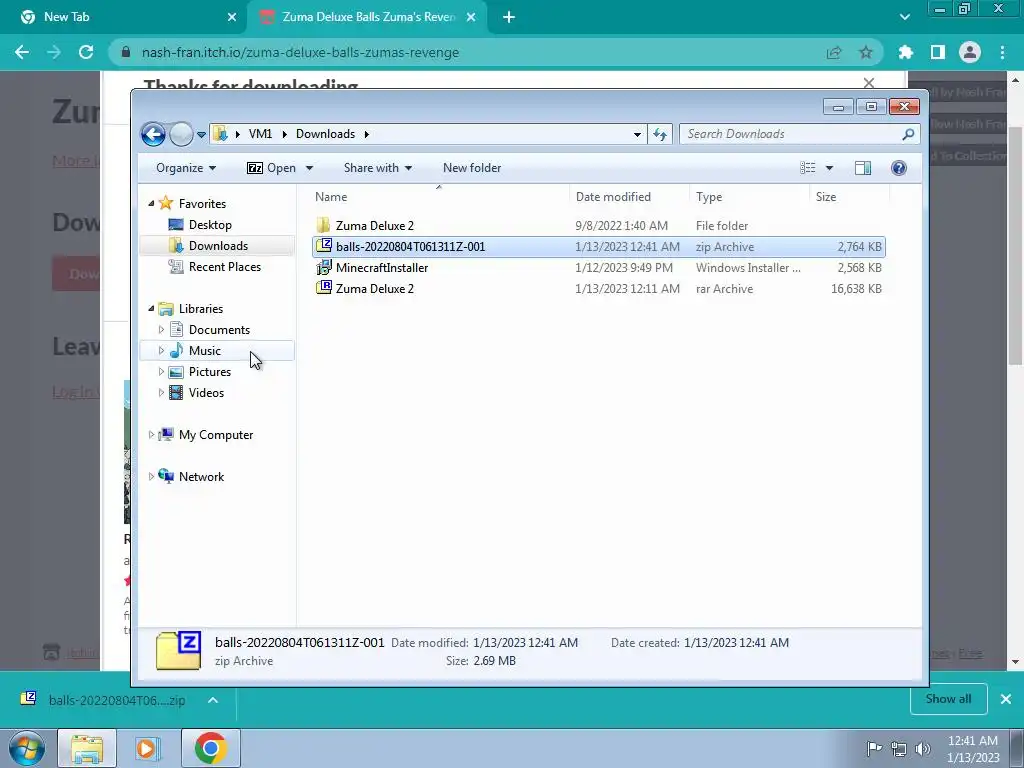
Task: Change the view with the views icon
Action: tap(808, 168)
